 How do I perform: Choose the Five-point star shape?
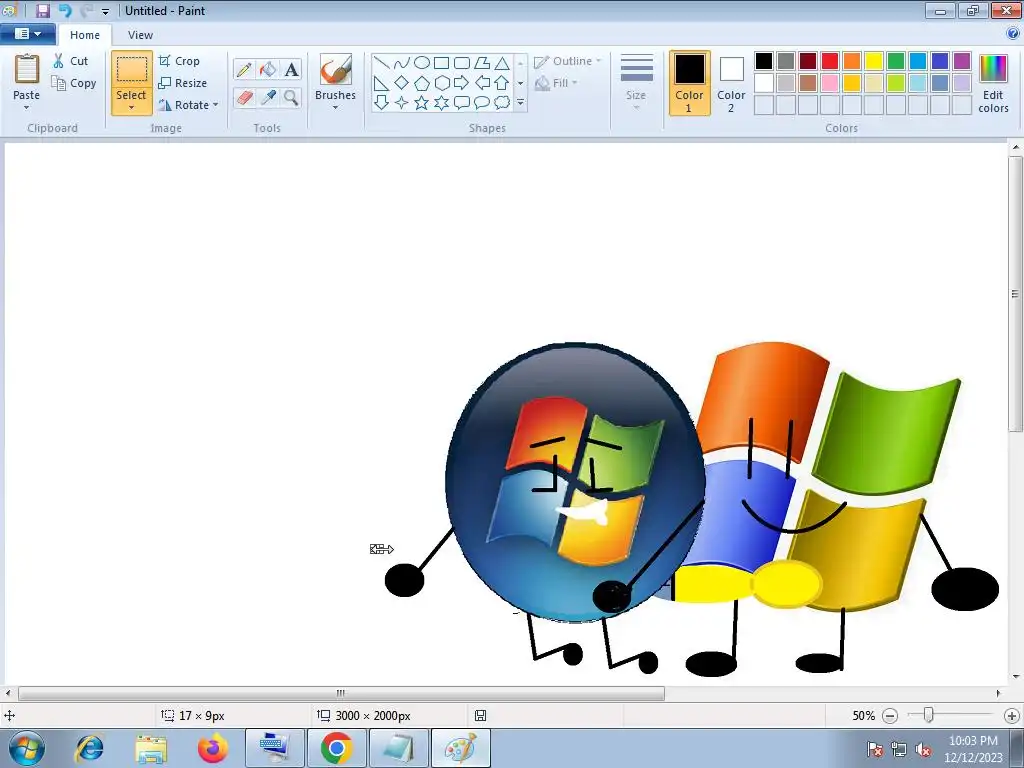pos(422,103)
